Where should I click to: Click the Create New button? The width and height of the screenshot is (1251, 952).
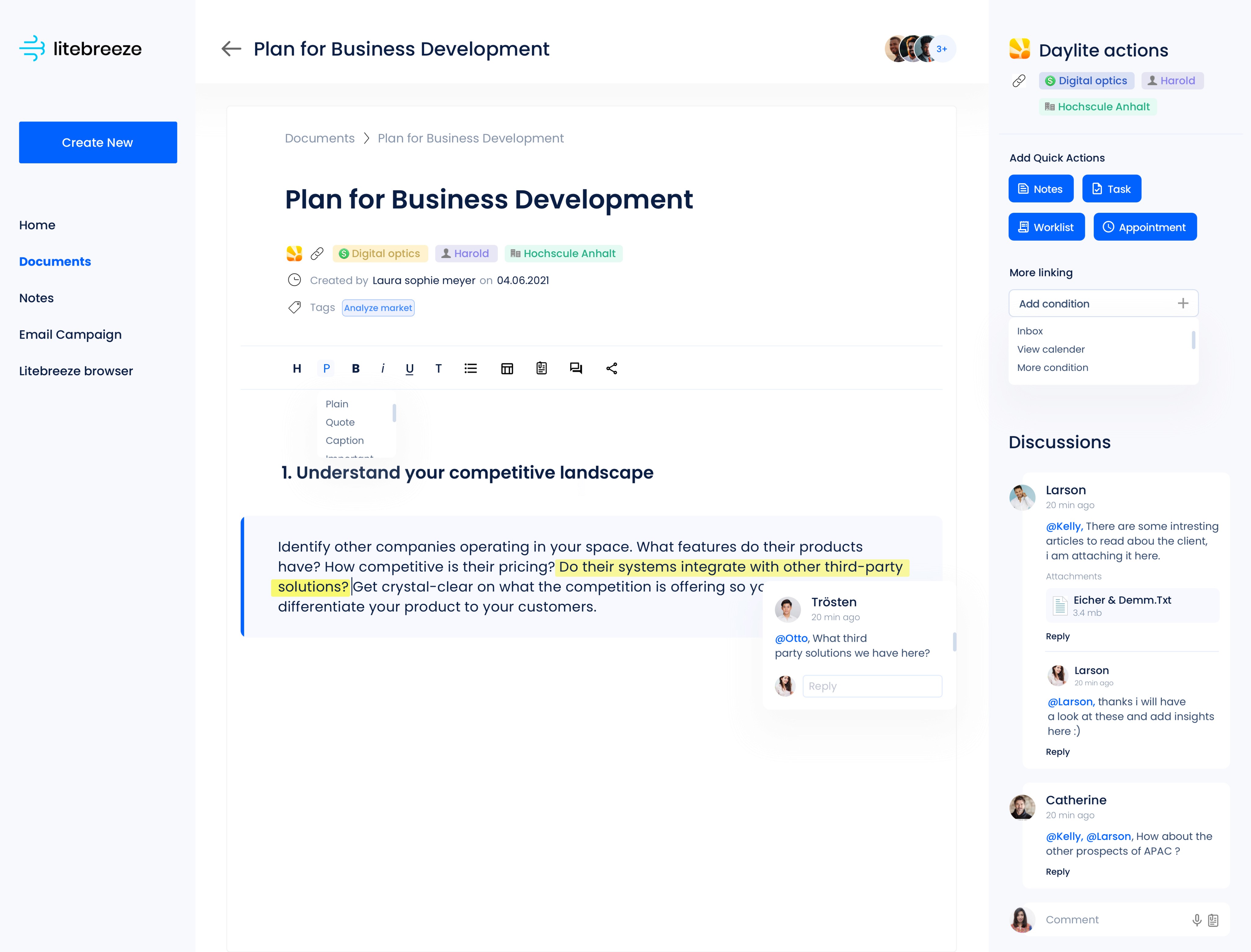pos(97,142)
